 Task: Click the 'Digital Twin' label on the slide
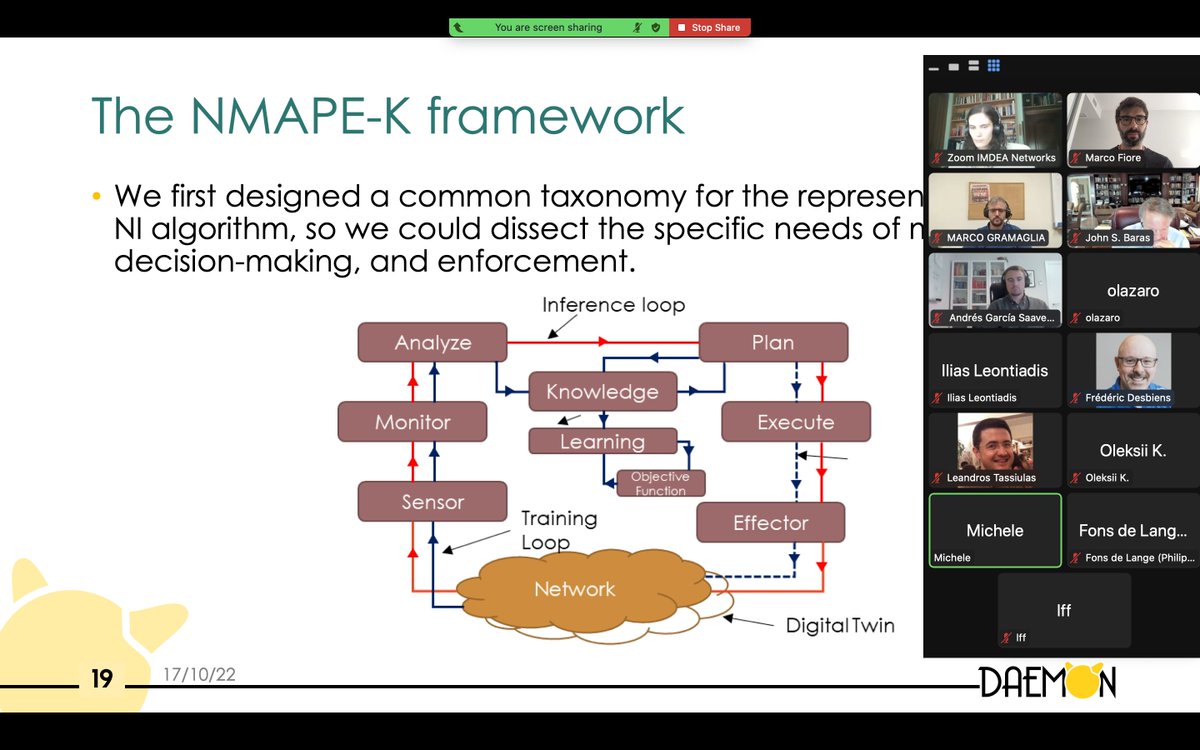tap(840, 626)
